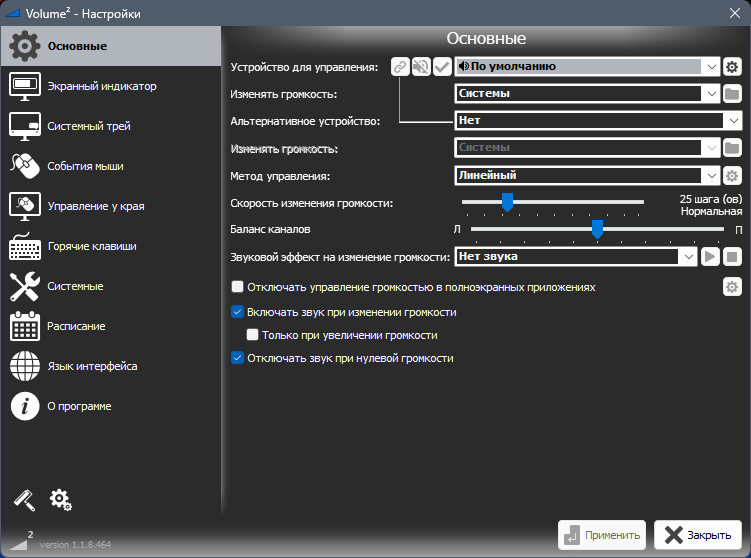Uncheck Включать звук при изменении громкости

pyautogui.click(x=238, y=312)
